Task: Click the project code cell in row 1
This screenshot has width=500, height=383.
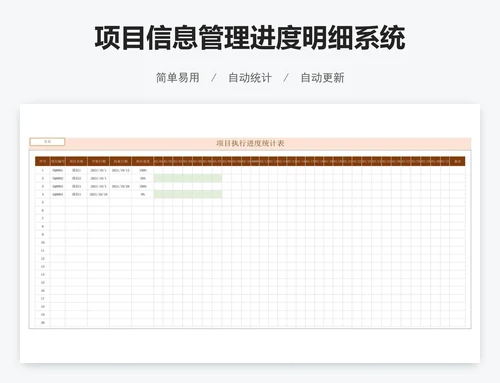Action: coord(58,170)
